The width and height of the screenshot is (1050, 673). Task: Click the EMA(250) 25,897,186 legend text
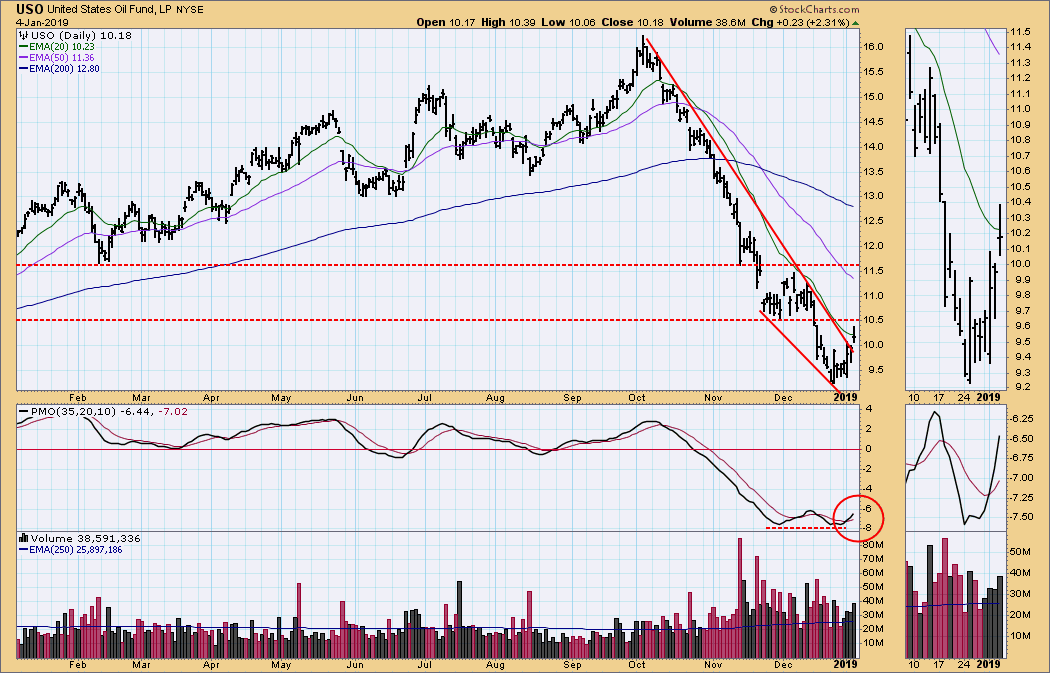(76, 550)
